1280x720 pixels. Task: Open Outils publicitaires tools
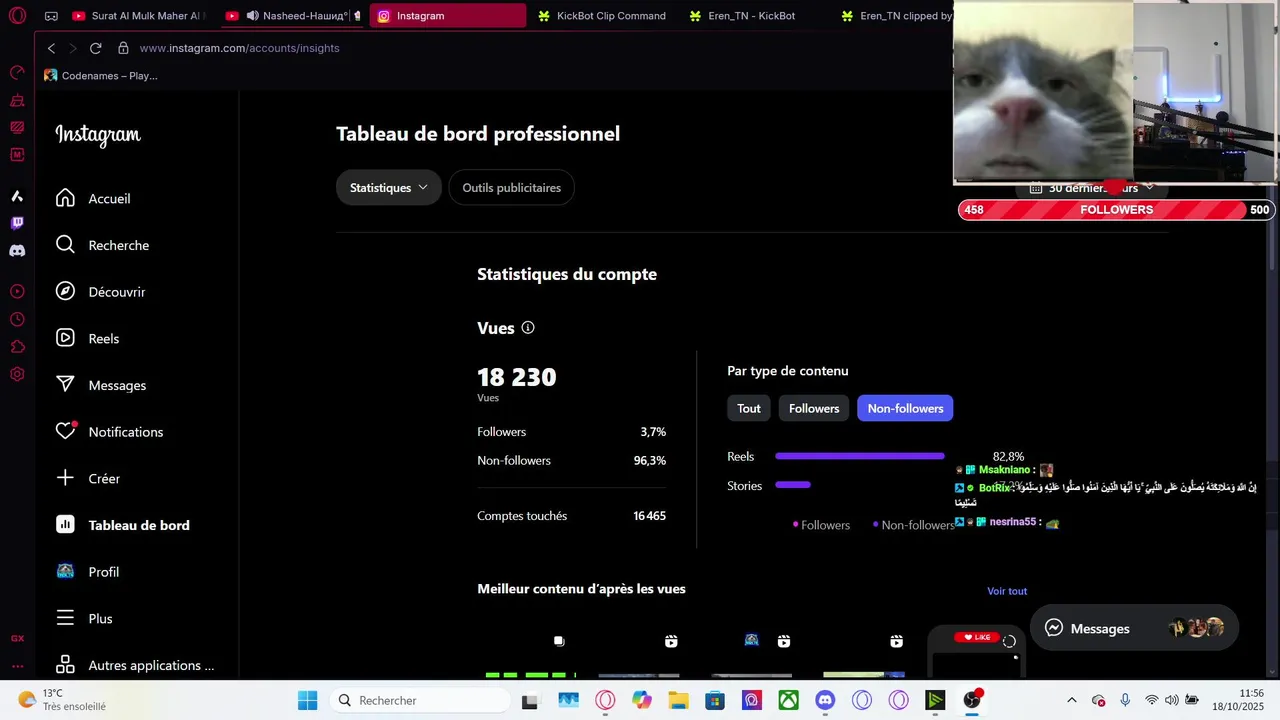(x=511, y=187)
